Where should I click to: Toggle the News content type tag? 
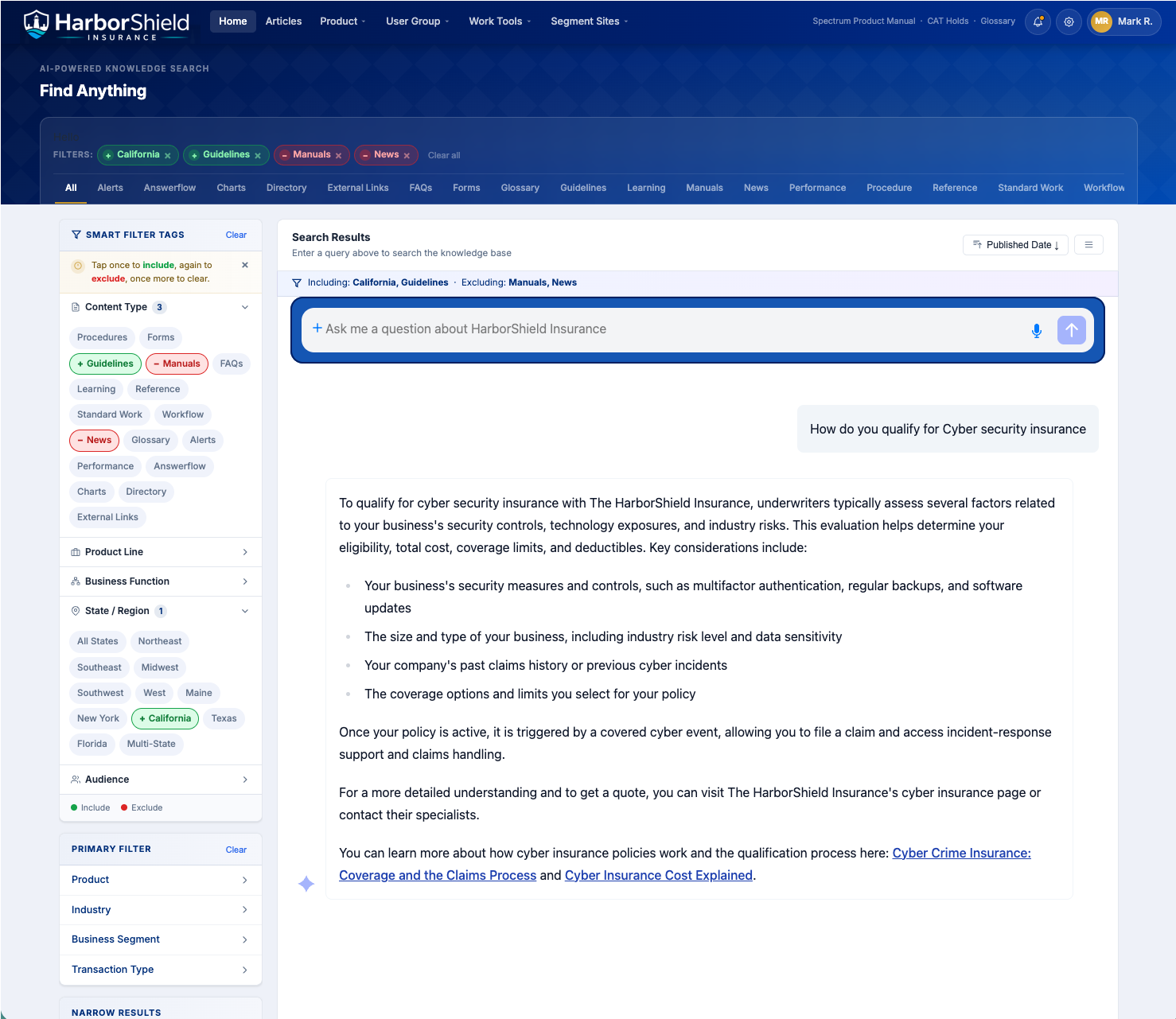pos(94,440)
